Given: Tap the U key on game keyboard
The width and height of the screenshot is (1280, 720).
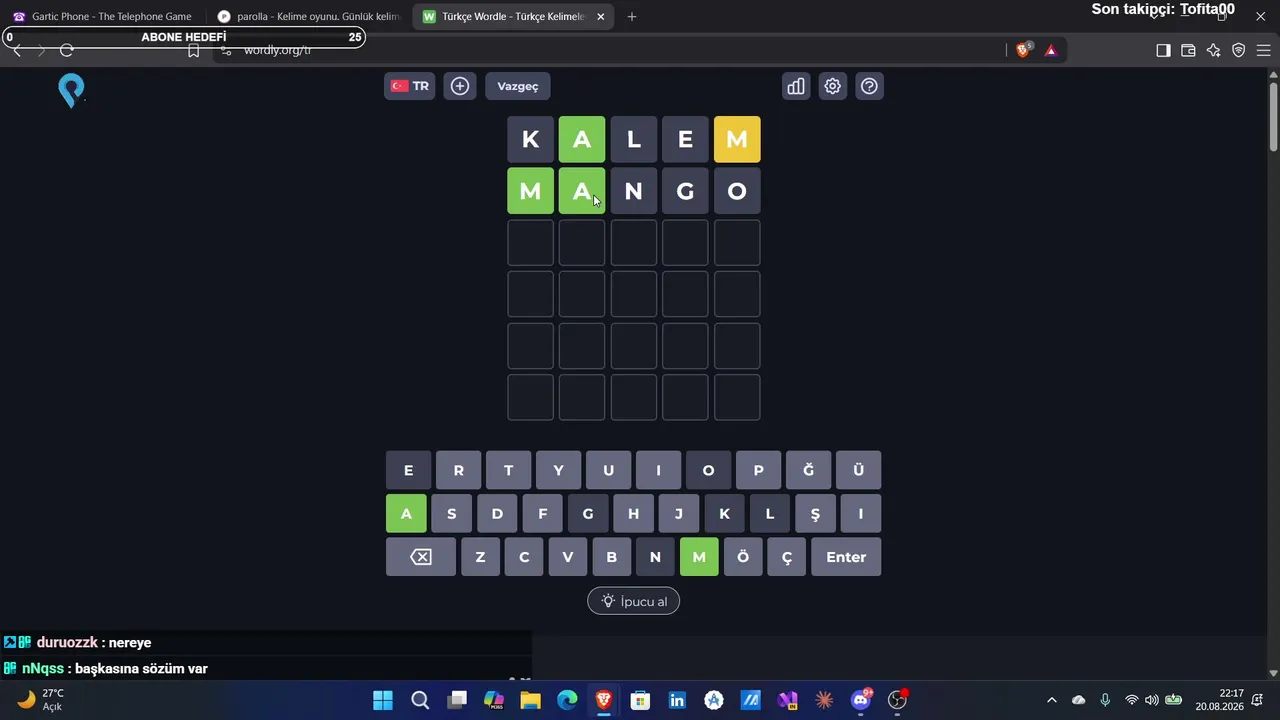Looking at the screenshot, I should click(x=608, y=470).
